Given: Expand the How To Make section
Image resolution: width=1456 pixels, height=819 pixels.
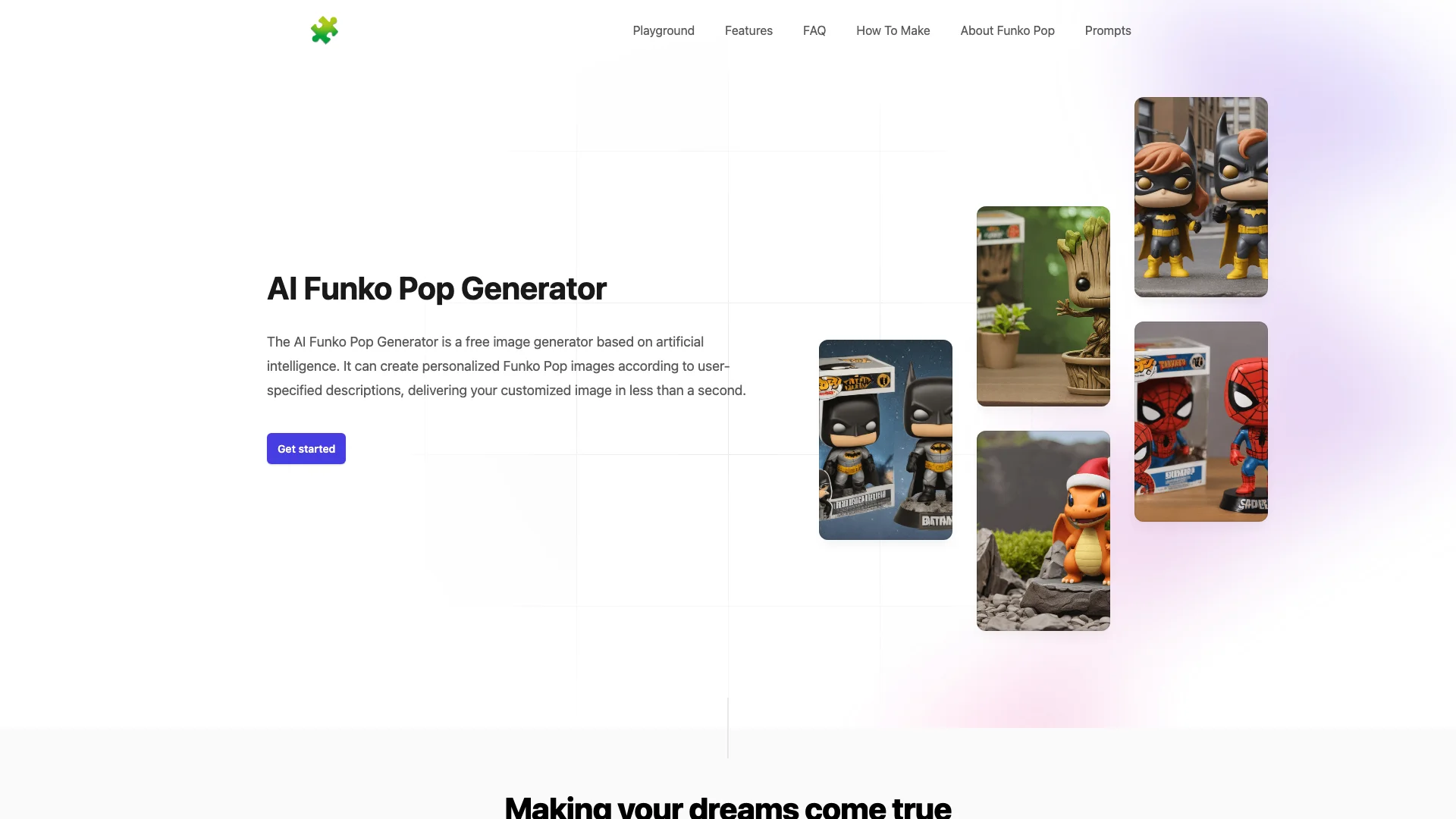Looking at the screenshot, I should (x=893, y=30).
